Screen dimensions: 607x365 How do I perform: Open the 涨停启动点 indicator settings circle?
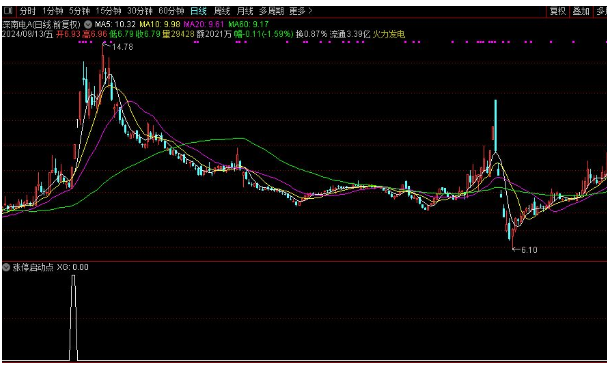point(6,267)
